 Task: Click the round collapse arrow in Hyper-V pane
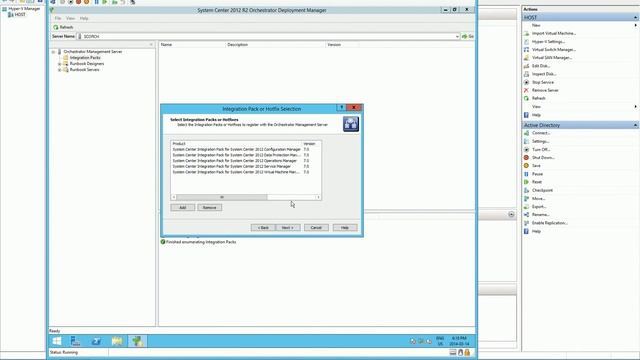coord(511,214)
